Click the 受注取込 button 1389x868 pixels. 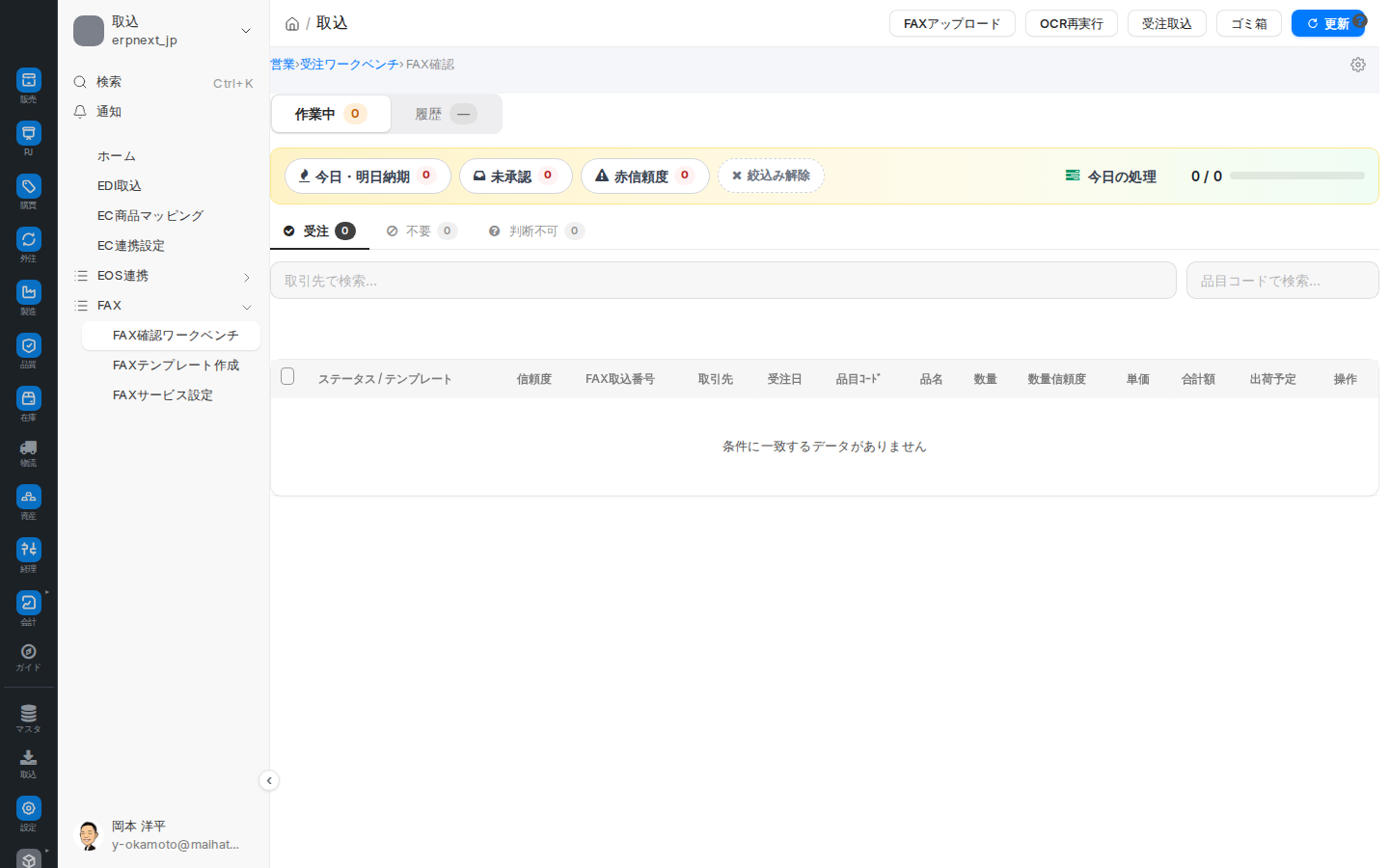[1167, 23]
